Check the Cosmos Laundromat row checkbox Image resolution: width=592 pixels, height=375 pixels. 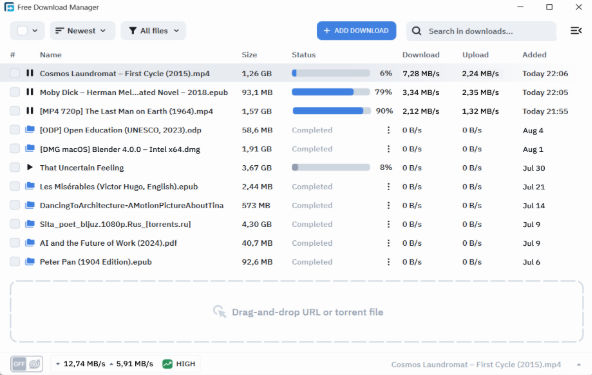(15, 73)
